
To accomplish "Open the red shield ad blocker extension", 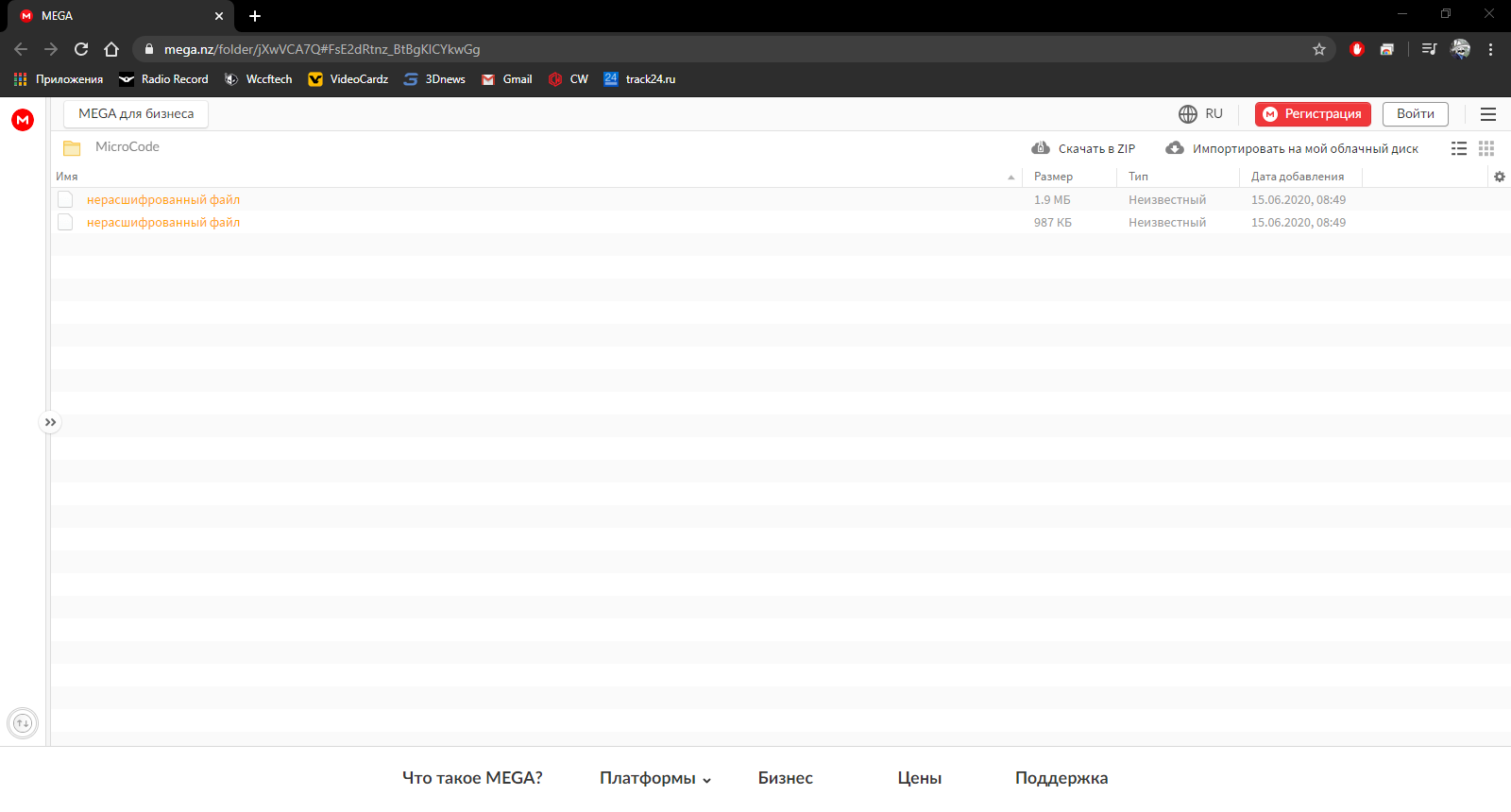I will 1357,49.
